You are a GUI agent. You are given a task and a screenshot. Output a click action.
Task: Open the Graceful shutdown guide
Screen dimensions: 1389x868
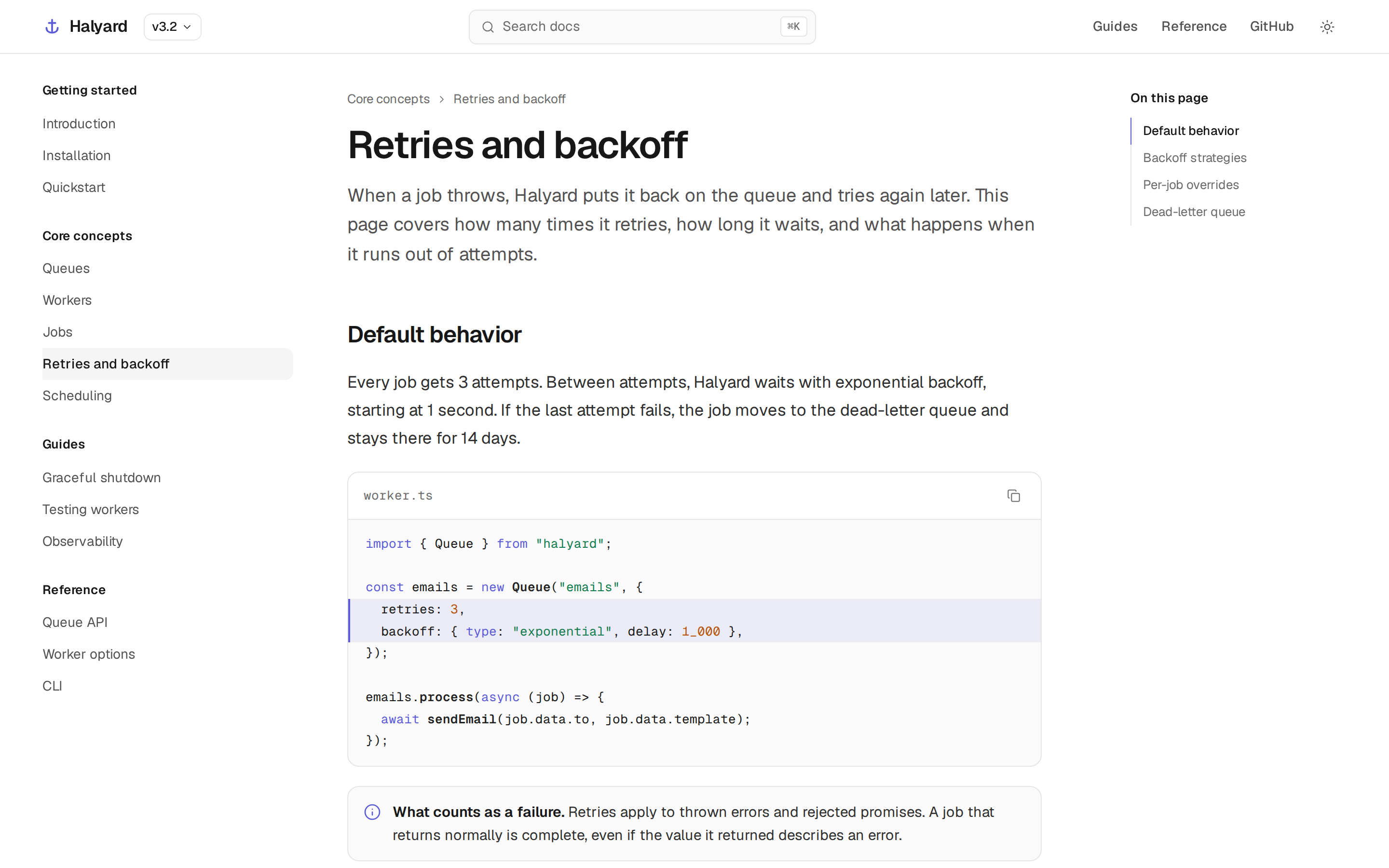coord(102,477)
